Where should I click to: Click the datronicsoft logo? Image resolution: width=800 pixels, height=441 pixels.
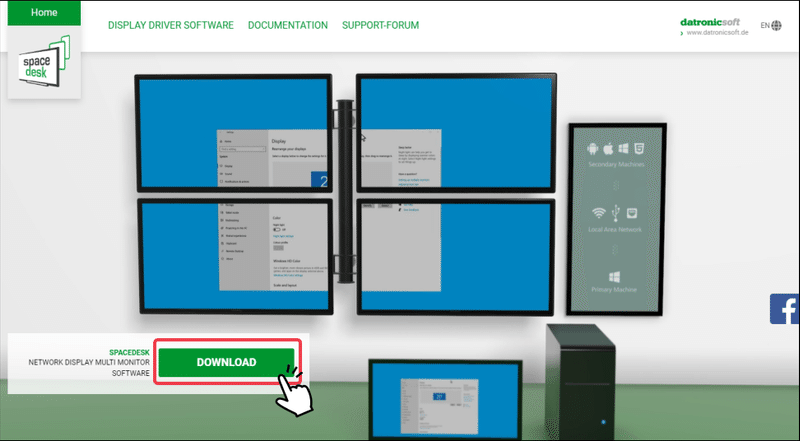click(710, 22)
